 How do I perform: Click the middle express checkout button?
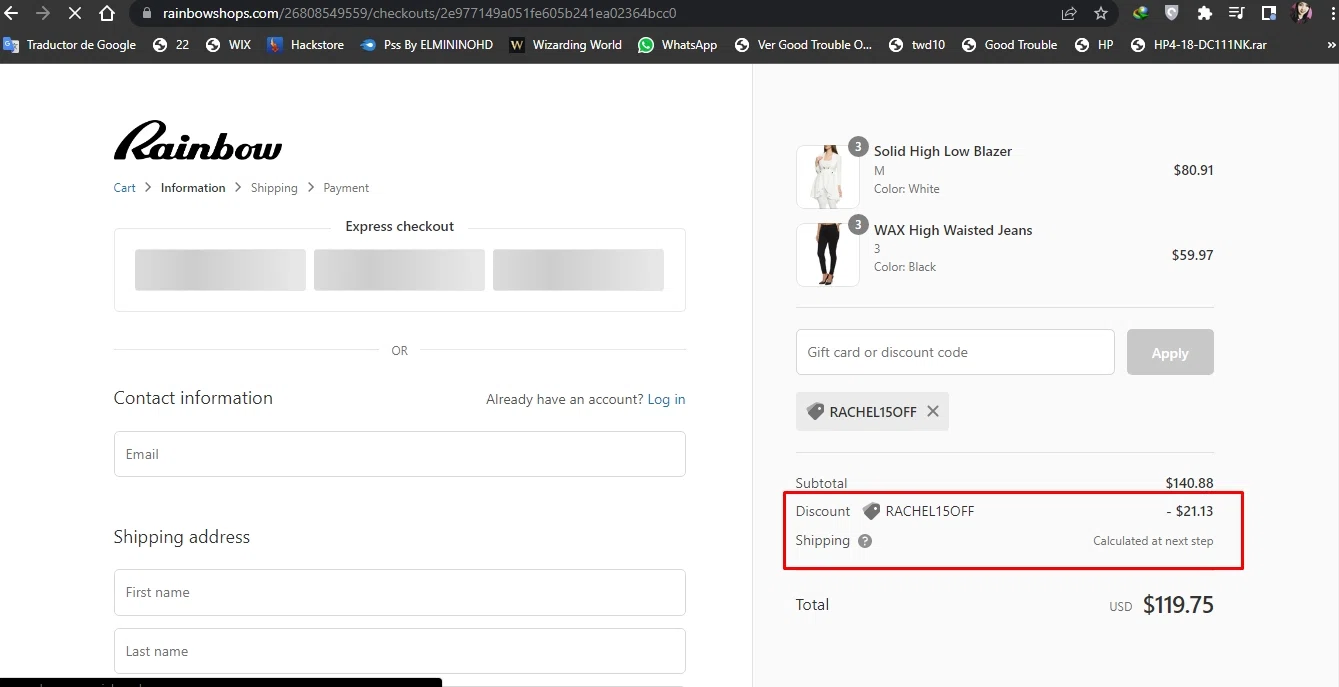point(399,270)
